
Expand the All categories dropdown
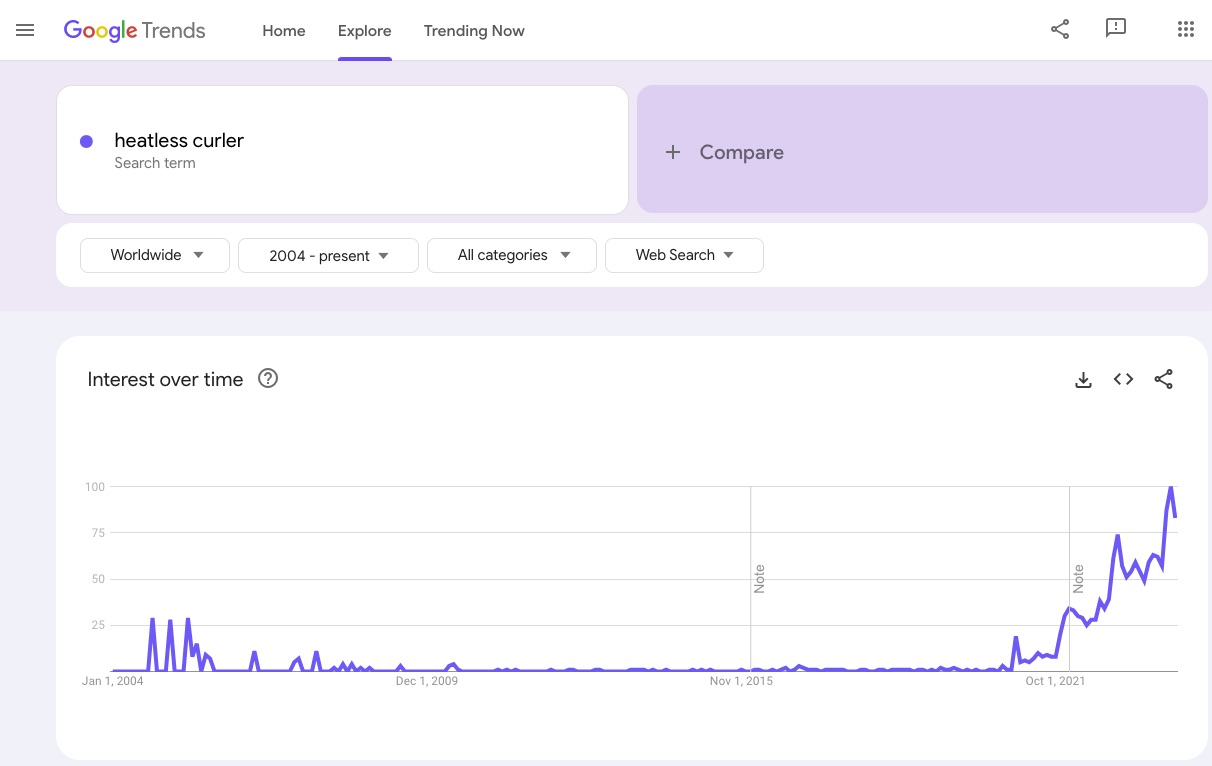[x=512, y=255]
